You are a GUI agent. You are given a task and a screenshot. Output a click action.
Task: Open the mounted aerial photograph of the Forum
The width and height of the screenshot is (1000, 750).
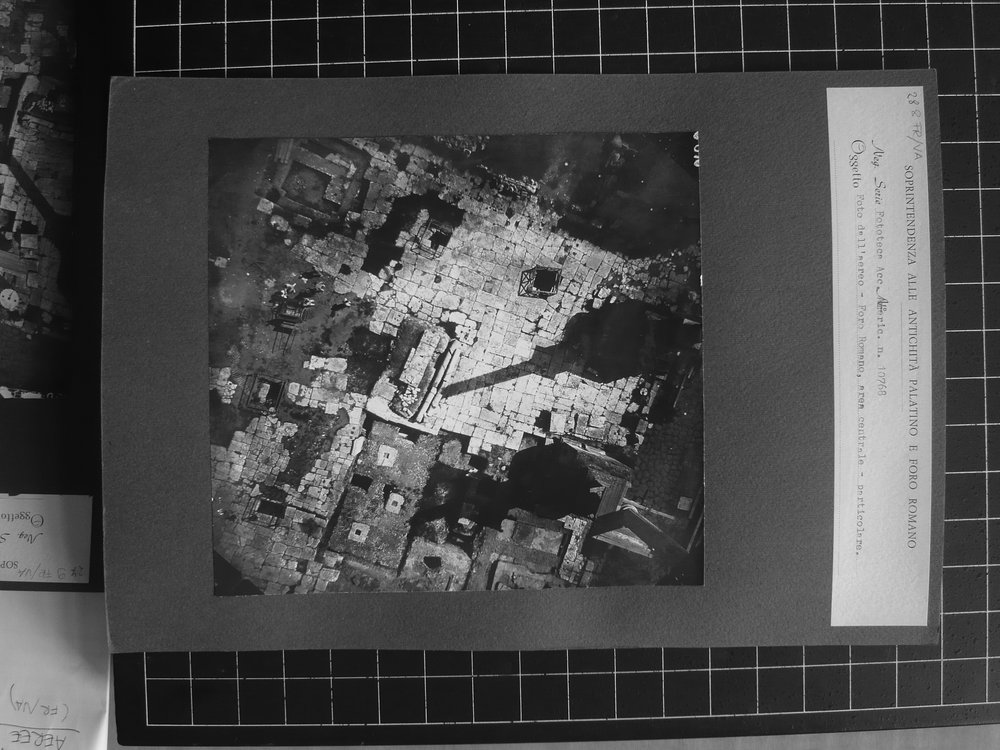(x=456, y=364)
